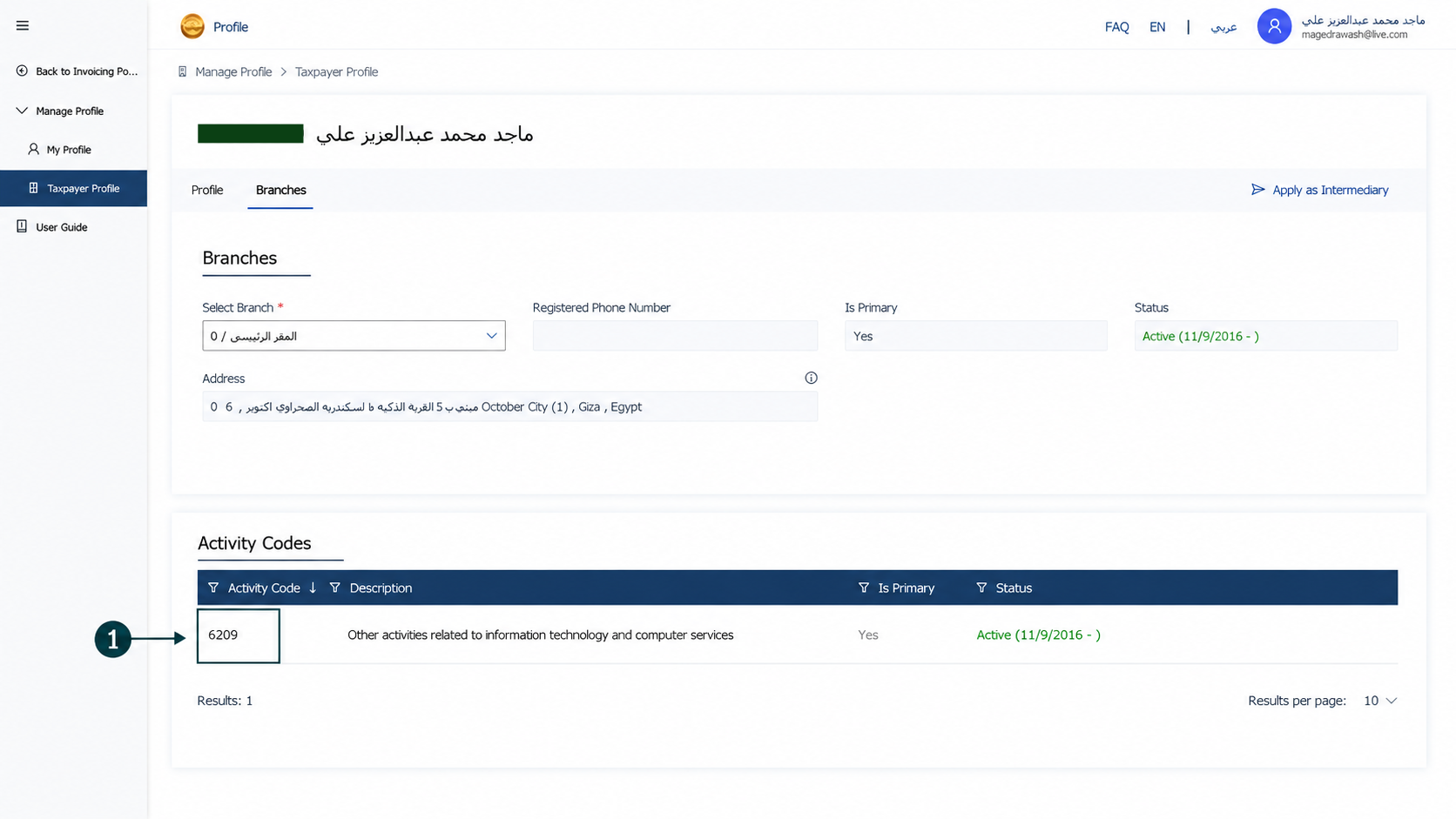Filter by the Description column
The image size is (1456, 819).
click(334, 587)
